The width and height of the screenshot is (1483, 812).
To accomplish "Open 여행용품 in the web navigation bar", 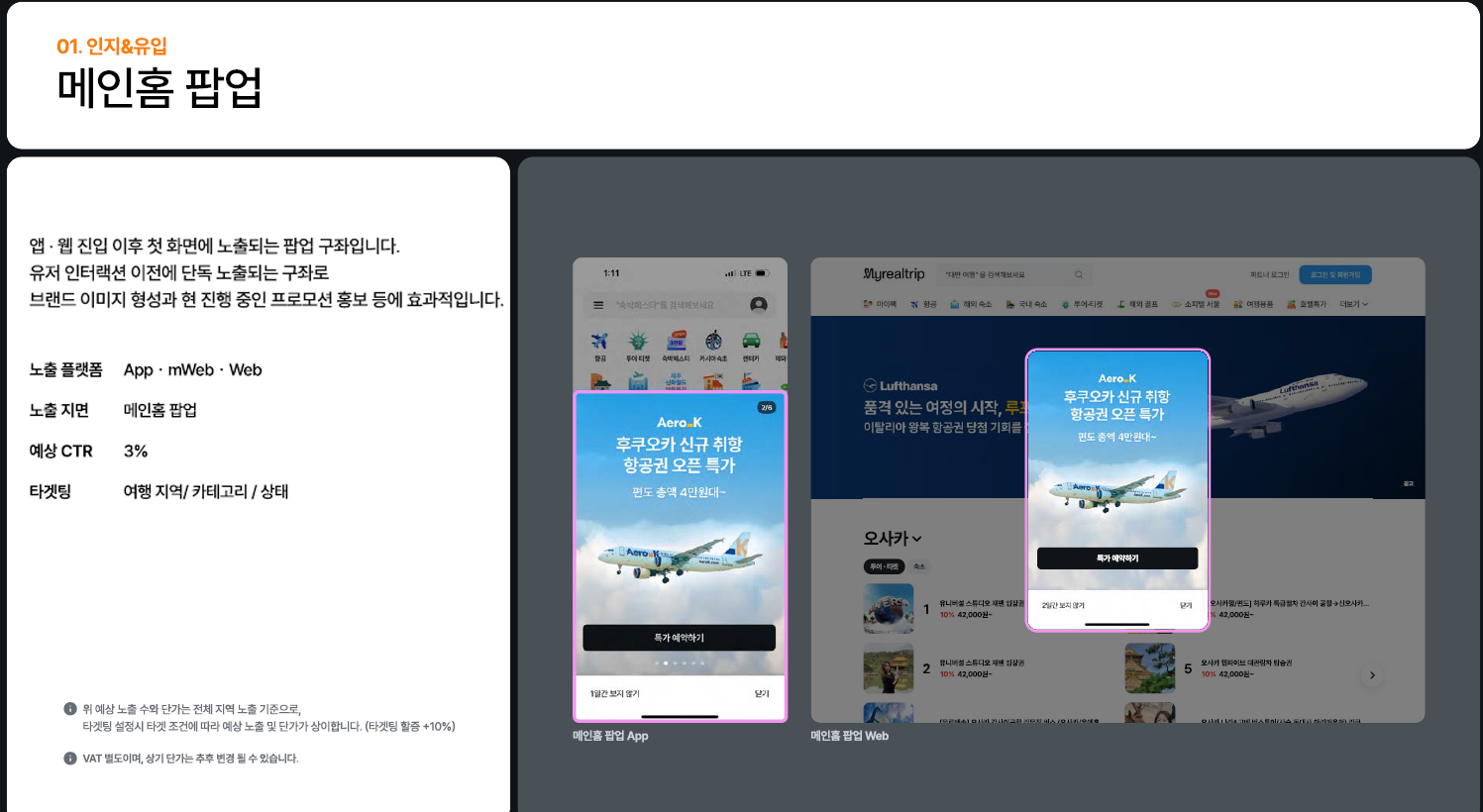I will point(1253,304).
